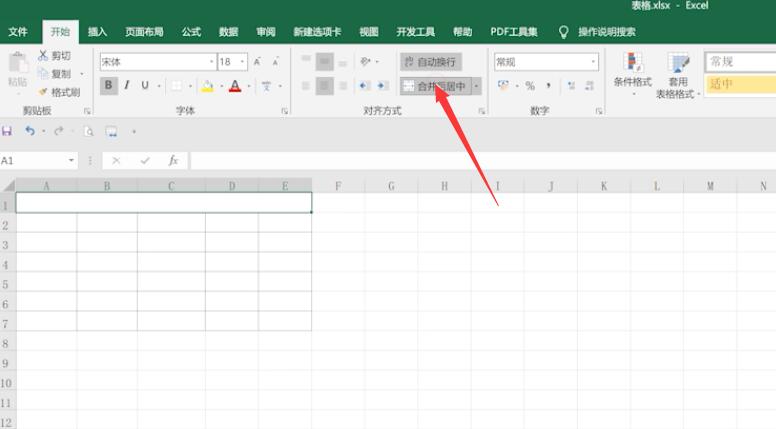Open number format dropdown (常规)
Image resolution: width=776 pixels, height=429 pixels.
point(593,62)
